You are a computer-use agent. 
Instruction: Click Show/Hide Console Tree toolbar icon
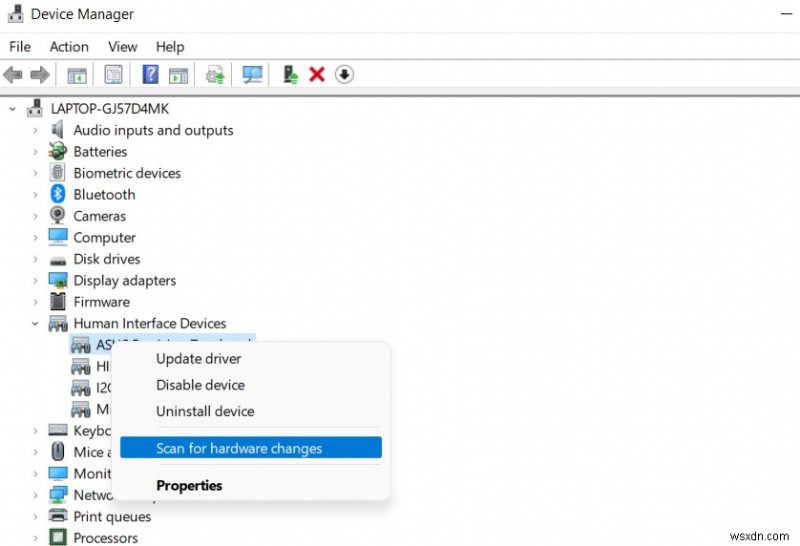point(77,76)
